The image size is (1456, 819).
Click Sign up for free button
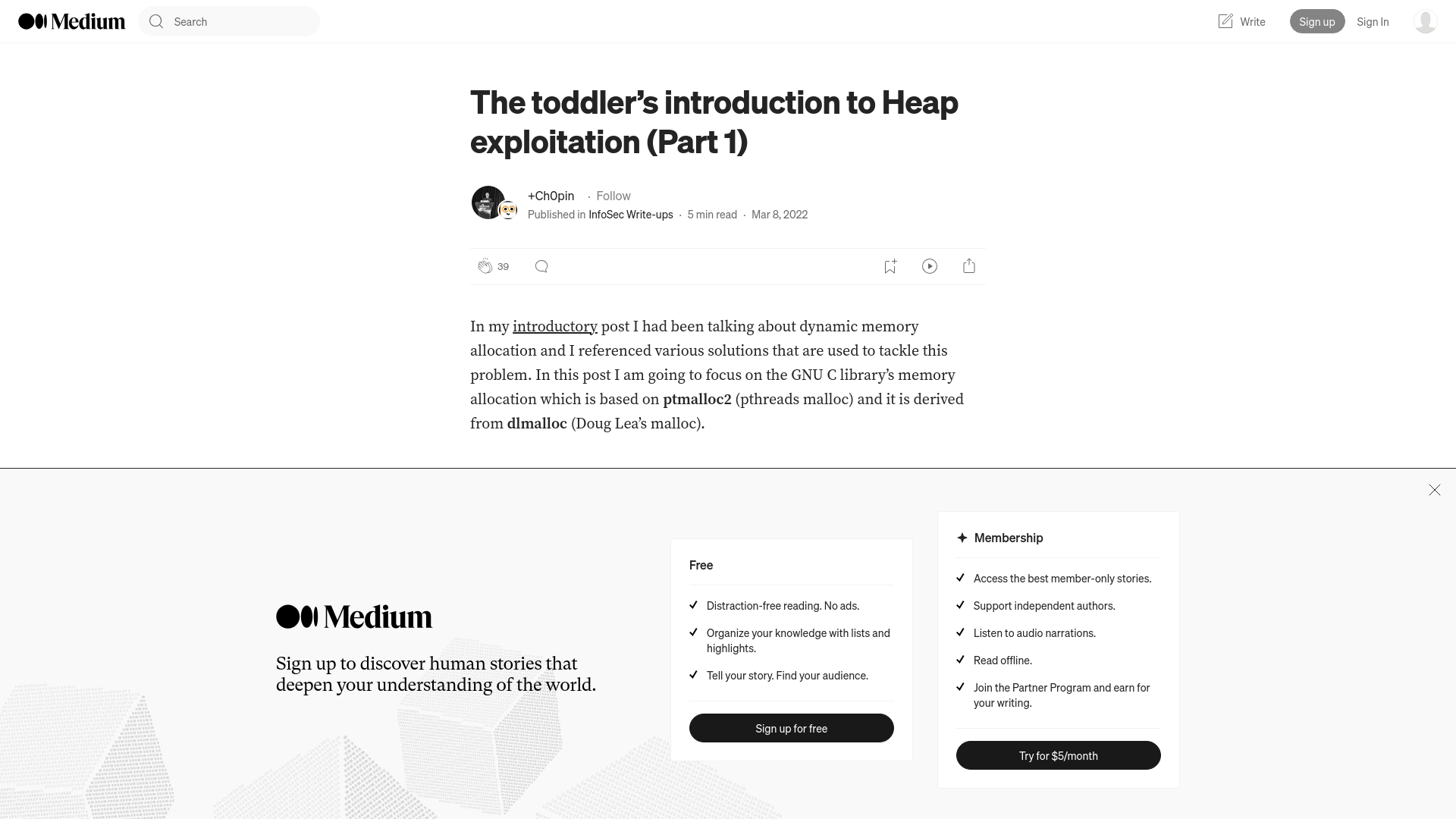(x=791, y=727)
